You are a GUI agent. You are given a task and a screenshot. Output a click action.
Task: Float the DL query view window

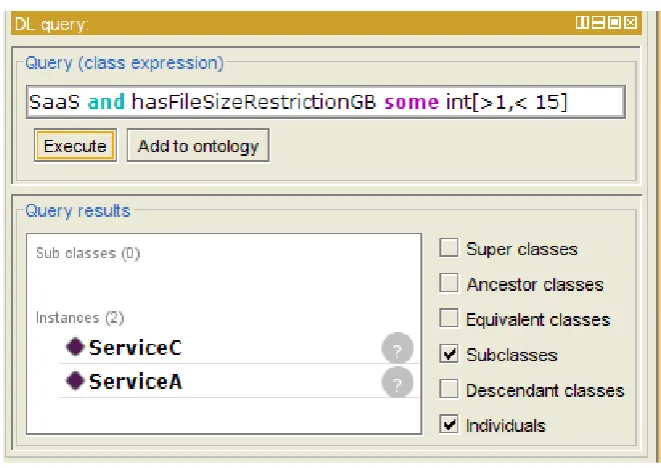tap(614, 22)
